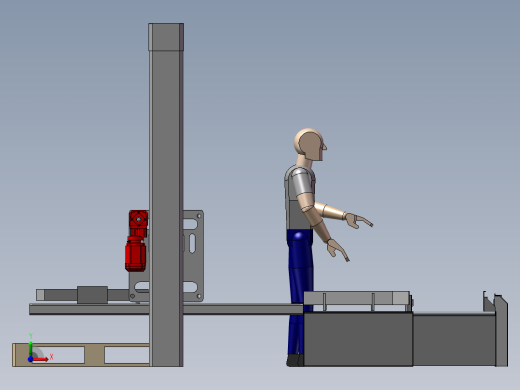Select the dark slider block on the left rail
This screenshot has width=520, height=390.
tap(92, 295)
